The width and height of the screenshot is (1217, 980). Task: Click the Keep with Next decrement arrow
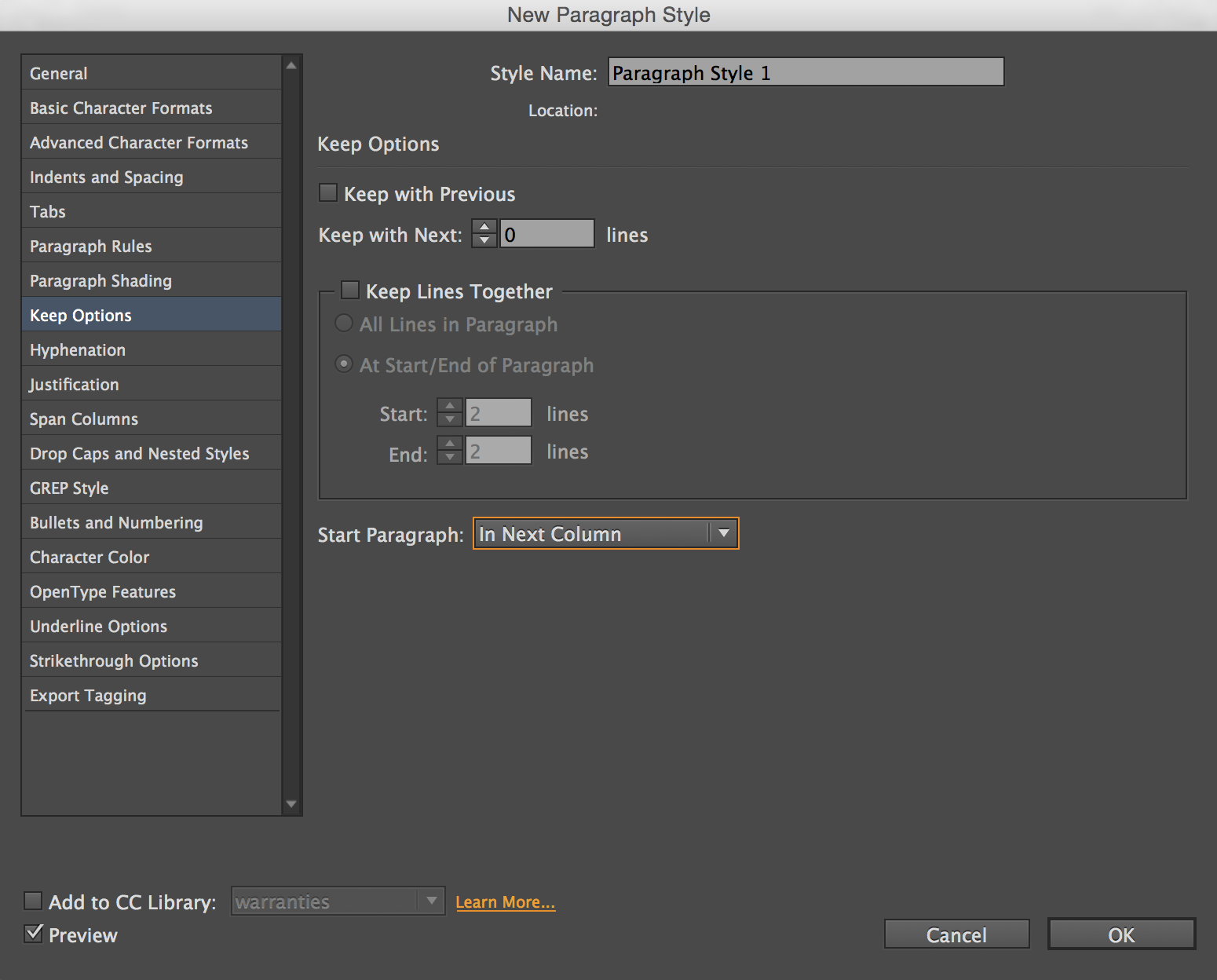[x=484, y=240]
